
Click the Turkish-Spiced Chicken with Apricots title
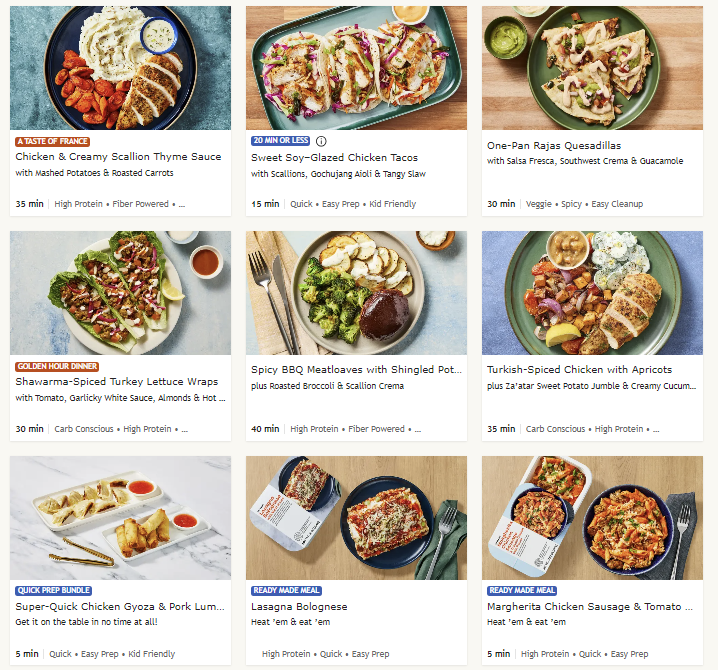click(579, 370)
